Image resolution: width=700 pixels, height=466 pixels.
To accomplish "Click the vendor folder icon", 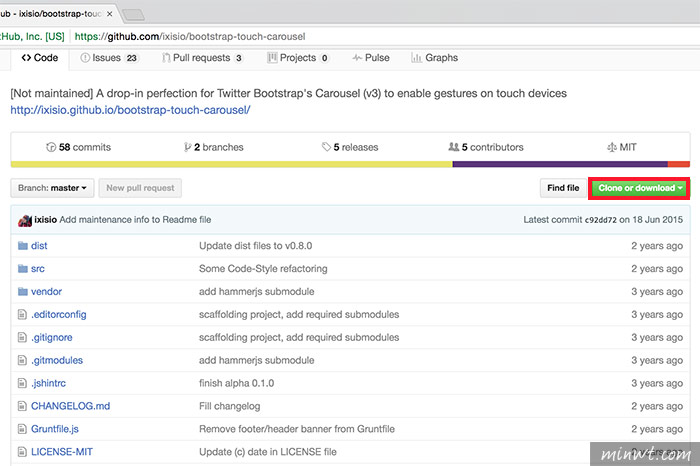I will coord(23,291).
